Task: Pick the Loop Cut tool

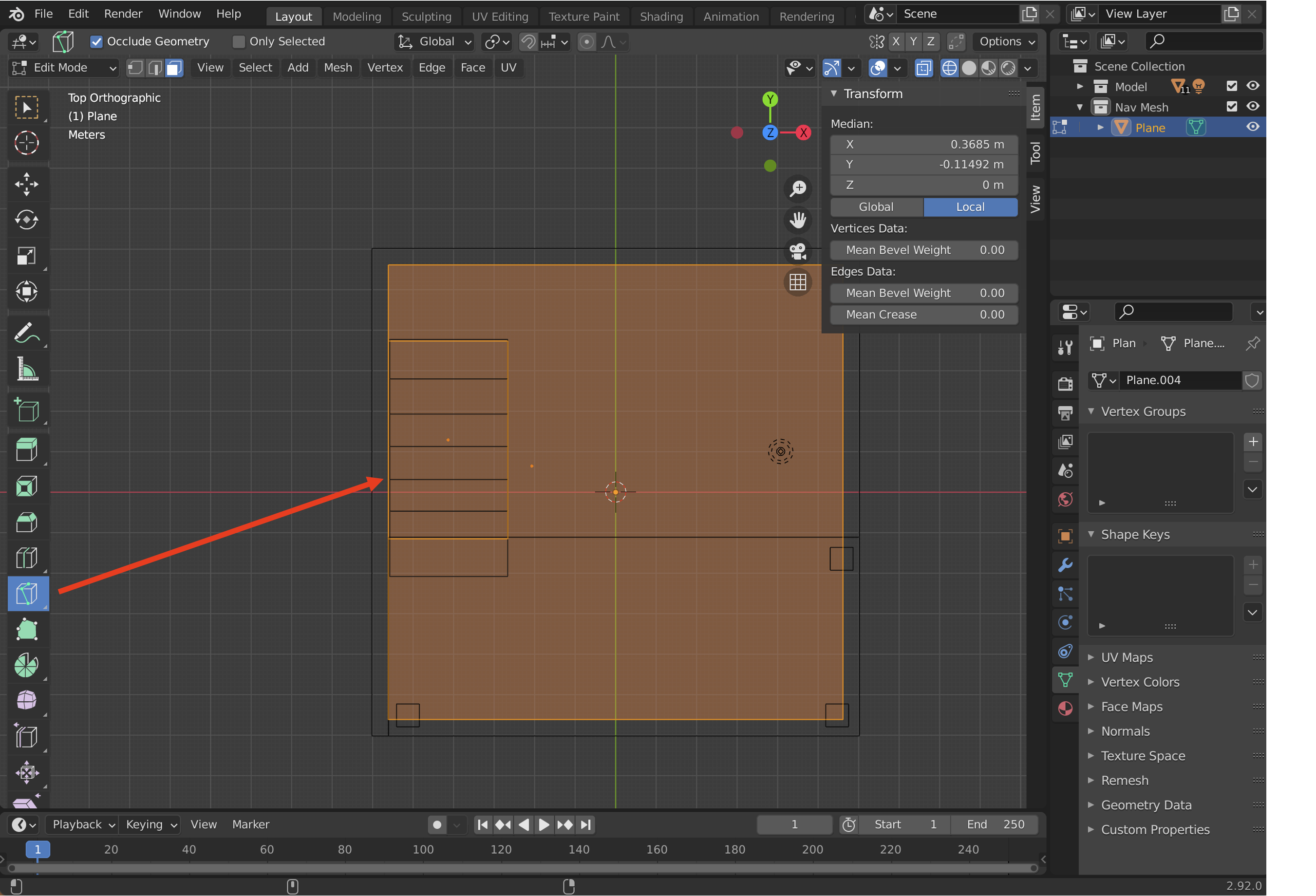Action: click(x=27, y=558)
